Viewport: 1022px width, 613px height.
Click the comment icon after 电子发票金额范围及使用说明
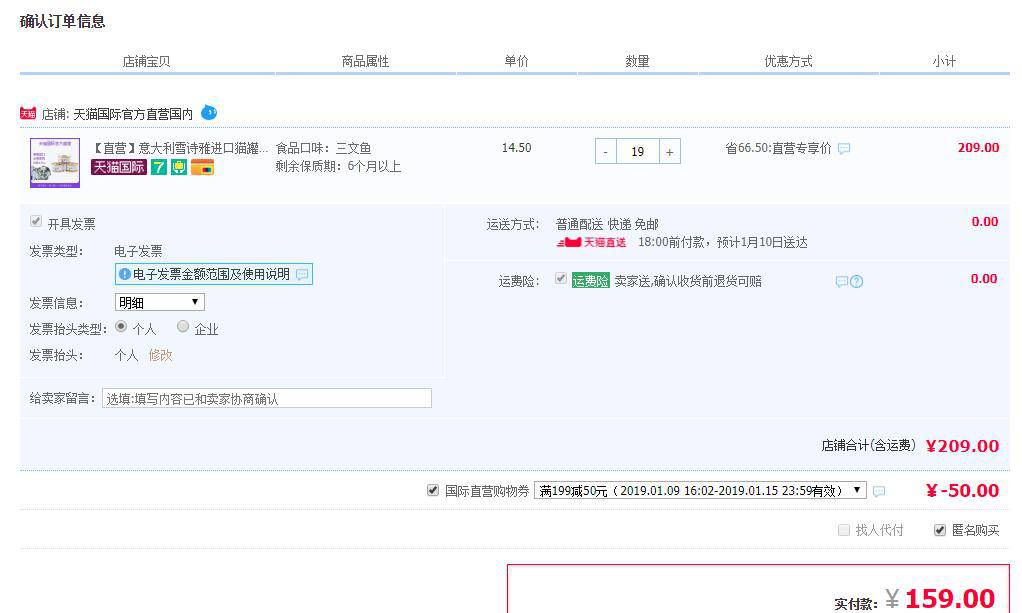click(302, 275)
